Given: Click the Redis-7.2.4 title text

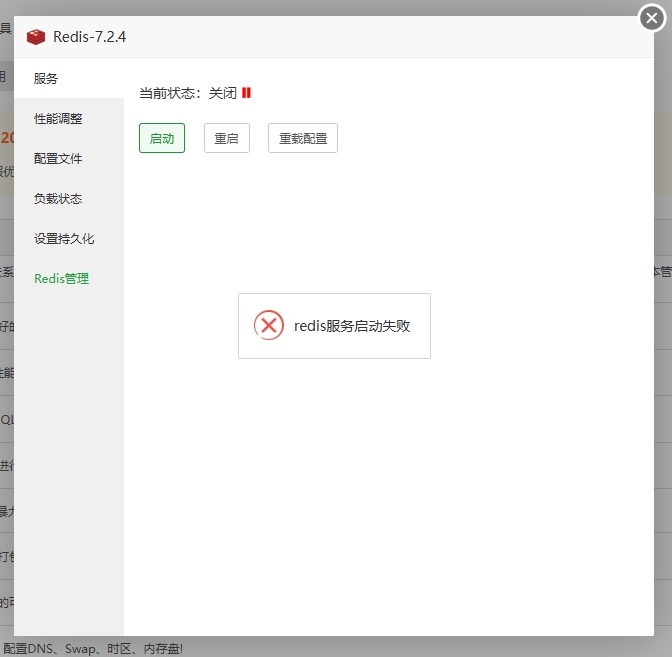Looking at the screenshot, I should (90, 37).
